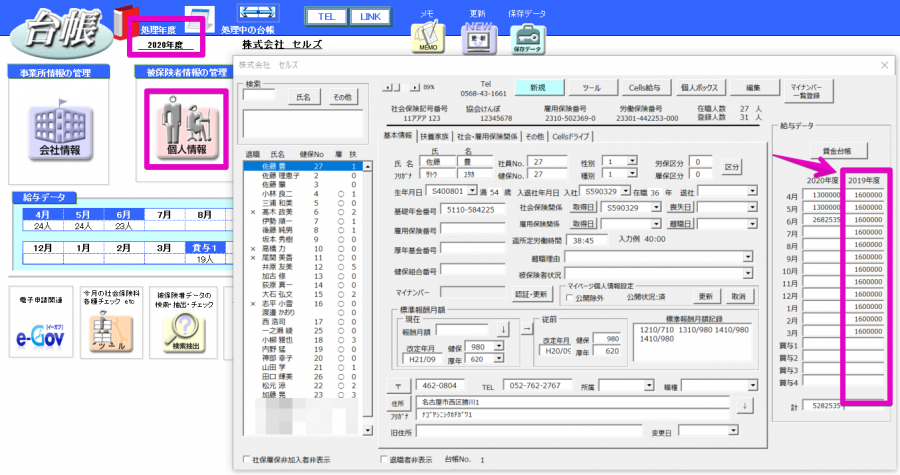Open the 賃金台帳 button

coord(837,151)
